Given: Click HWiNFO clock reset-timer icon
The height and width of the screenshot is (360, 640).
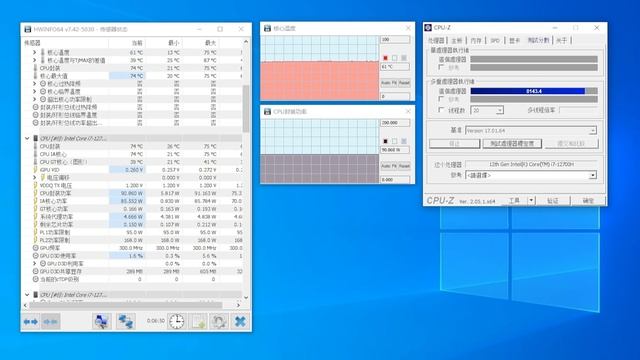Looking at the screenshot, I should pyautogui.click(x=176, y=322).
